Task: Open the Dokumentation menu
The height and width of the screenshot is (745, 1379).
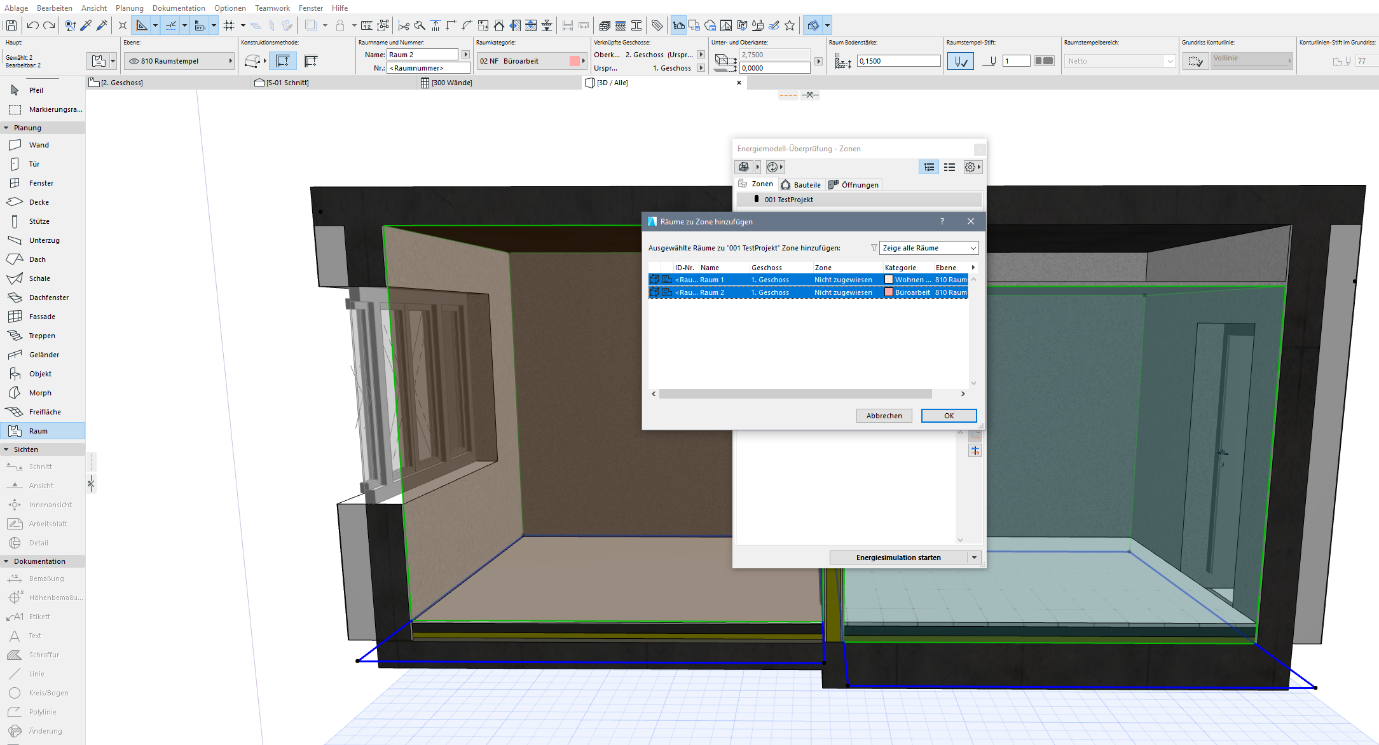Action: (180, 8)
